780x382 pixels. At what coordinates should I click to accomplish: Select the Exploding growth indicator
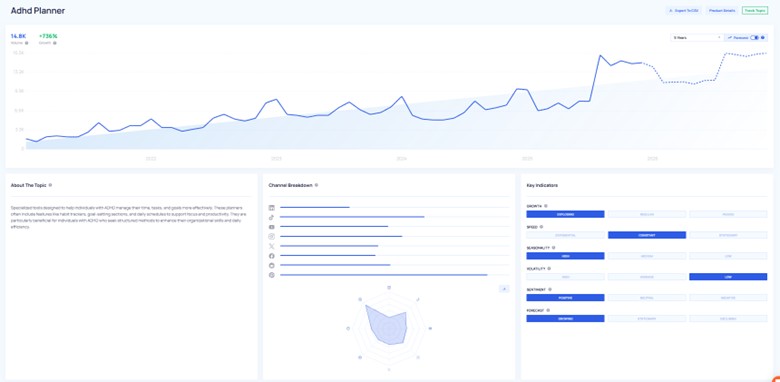565,214
